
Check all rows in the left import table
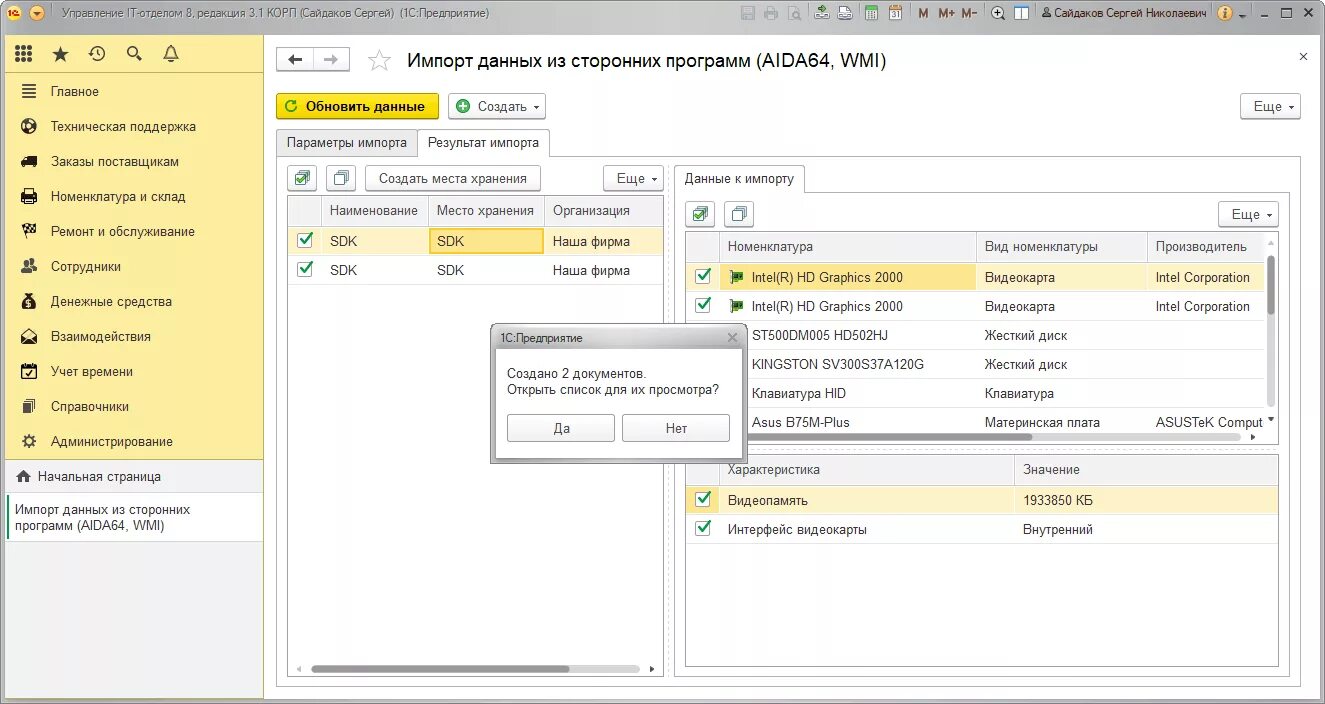coord(302,179)
